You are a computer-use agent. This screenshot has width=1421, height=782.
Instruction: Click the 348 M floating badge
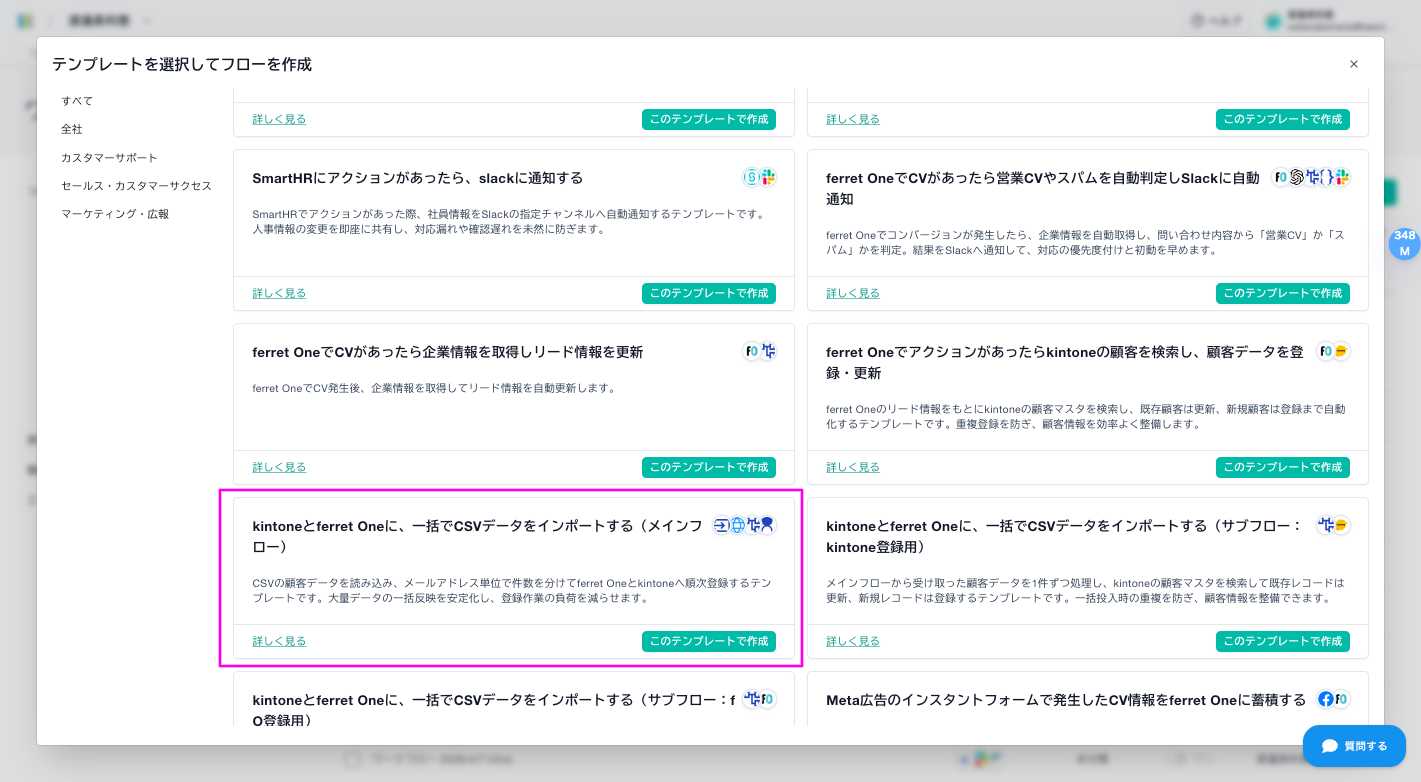(x=1404, y=243)
